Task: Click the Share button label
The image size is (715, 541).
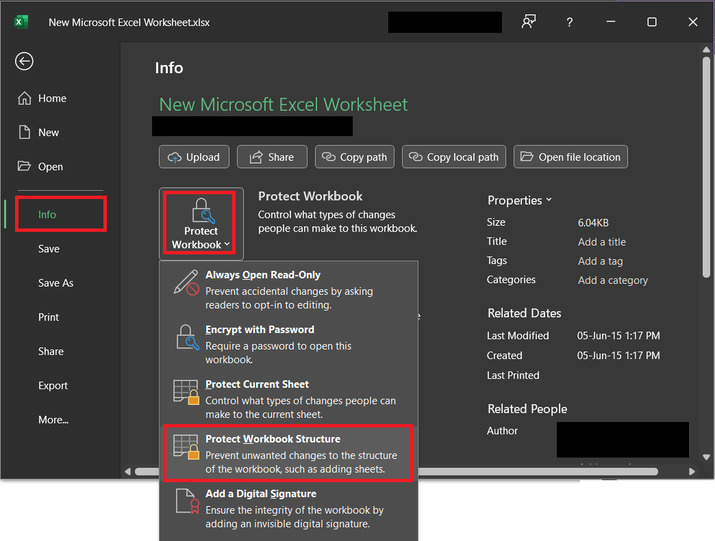Action: pos(281,157)
